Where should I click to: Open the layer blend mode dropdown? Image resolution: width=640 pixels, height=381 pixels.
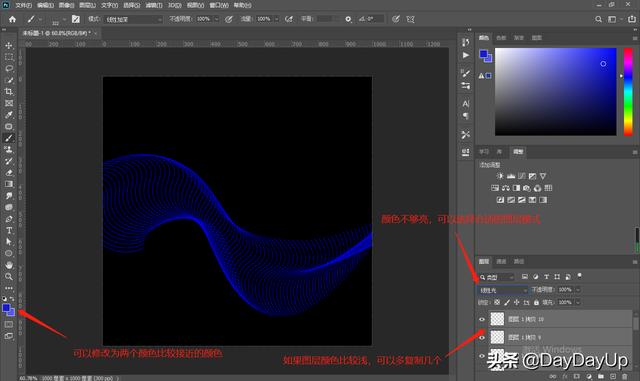click(x=503, y=290)
